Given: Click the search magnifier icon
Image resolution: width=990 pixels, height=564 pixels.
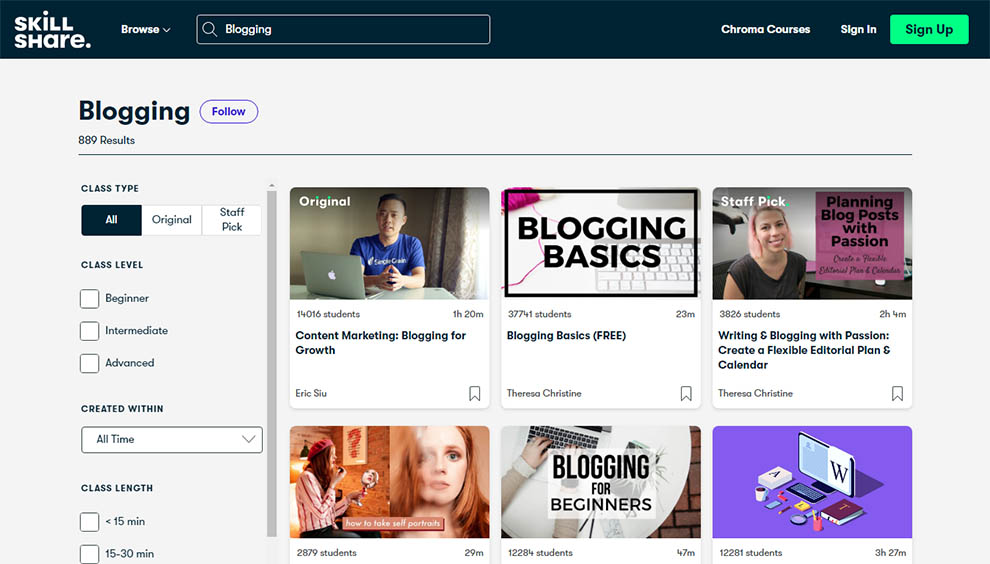Looking at the screenshot, I should [x=210, y=29].
